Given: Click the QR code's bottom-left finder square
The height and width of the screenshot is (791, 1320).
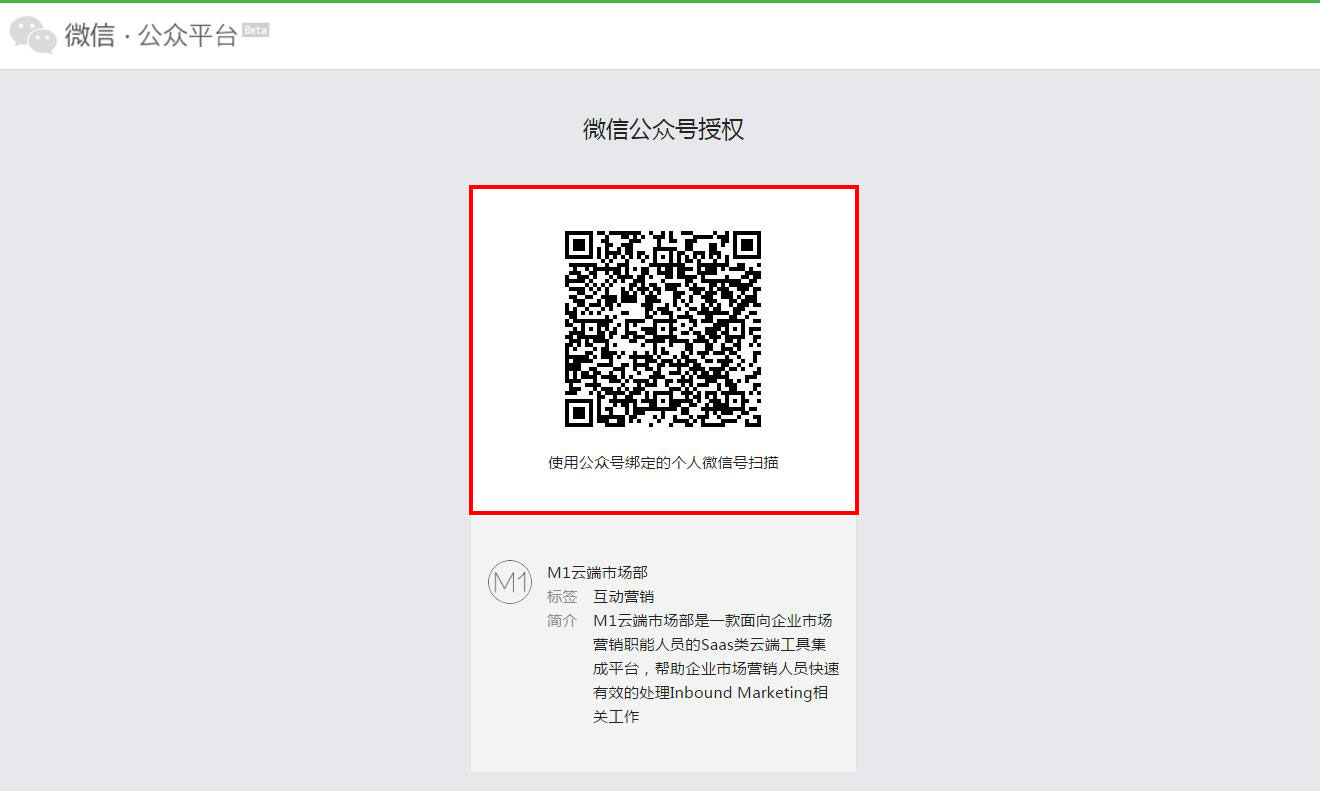Looking at the screenshot, I should pos(579,412).
